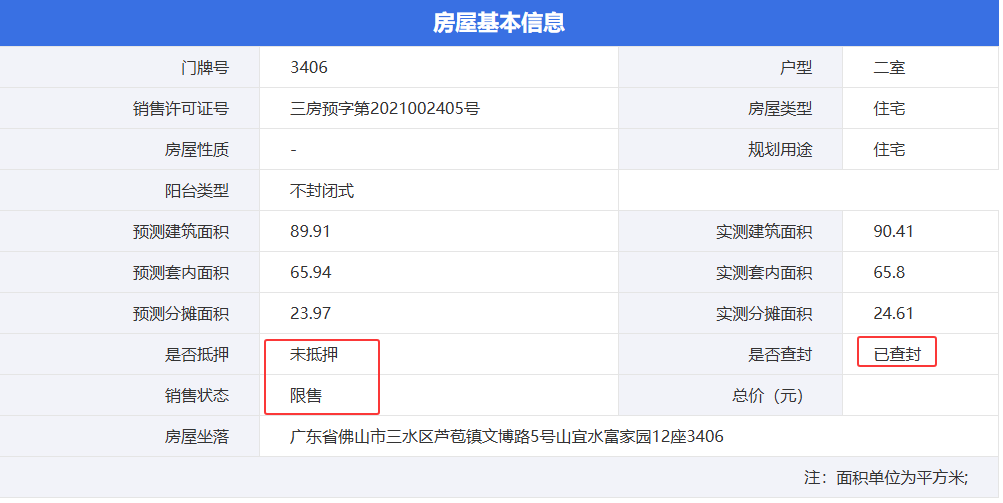Select the 实测套内面积 label
Image resolution: width=1003 pixels, height=503 pixels.
point(764,272)
